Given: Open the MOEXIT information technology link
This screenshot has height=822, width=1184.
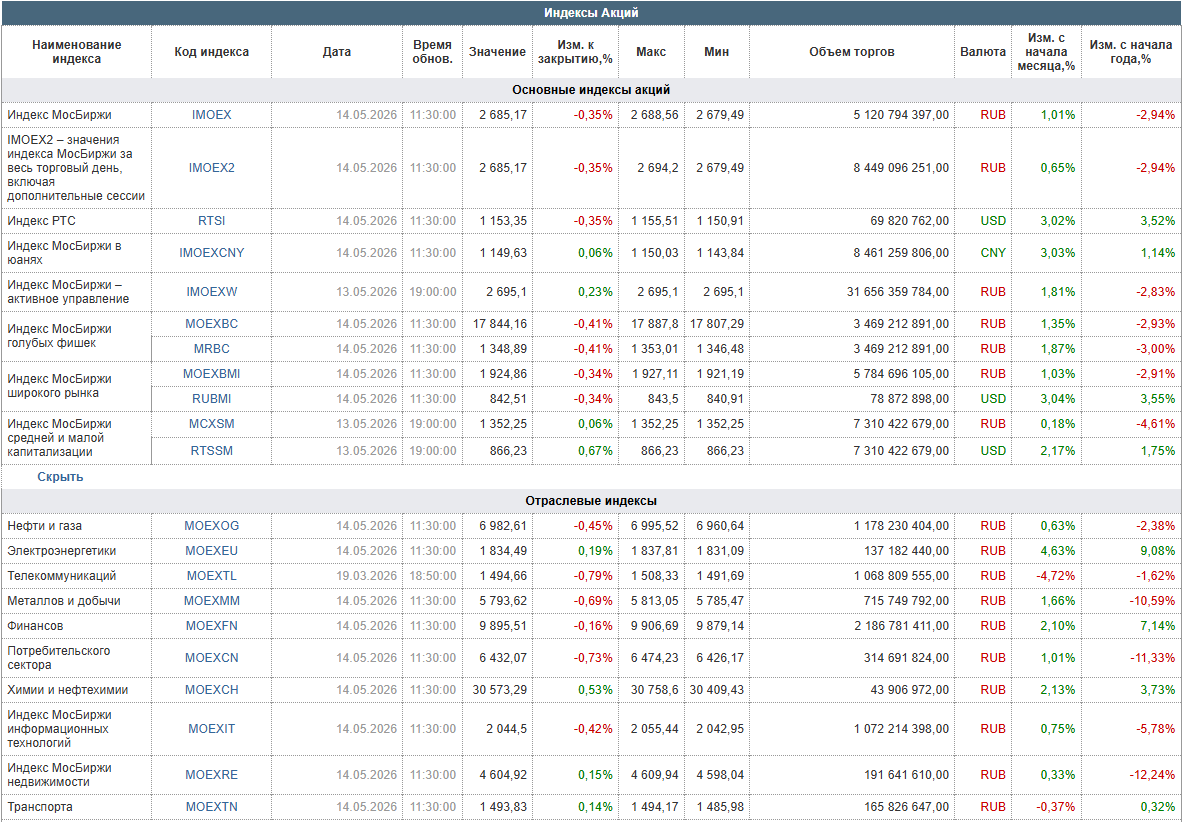Looking at the screenshot, I should tap(211, 729).
